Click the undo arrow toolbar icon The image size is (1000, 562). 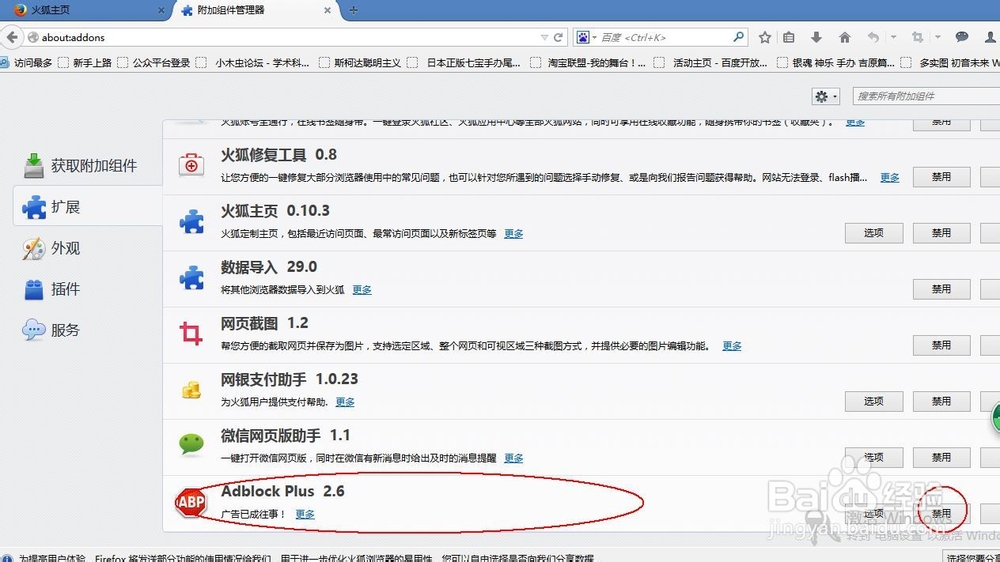(x=873, y=38)
